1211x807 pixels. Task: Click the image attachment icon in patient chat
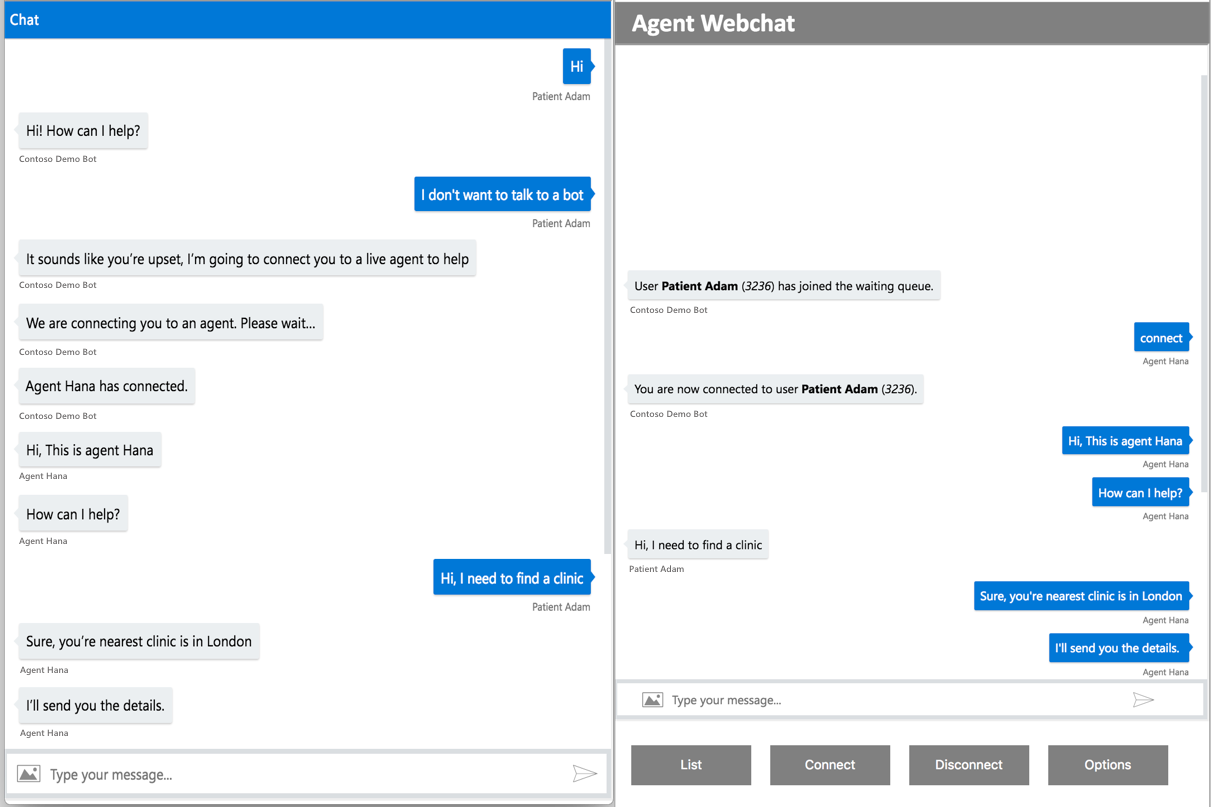28,773
